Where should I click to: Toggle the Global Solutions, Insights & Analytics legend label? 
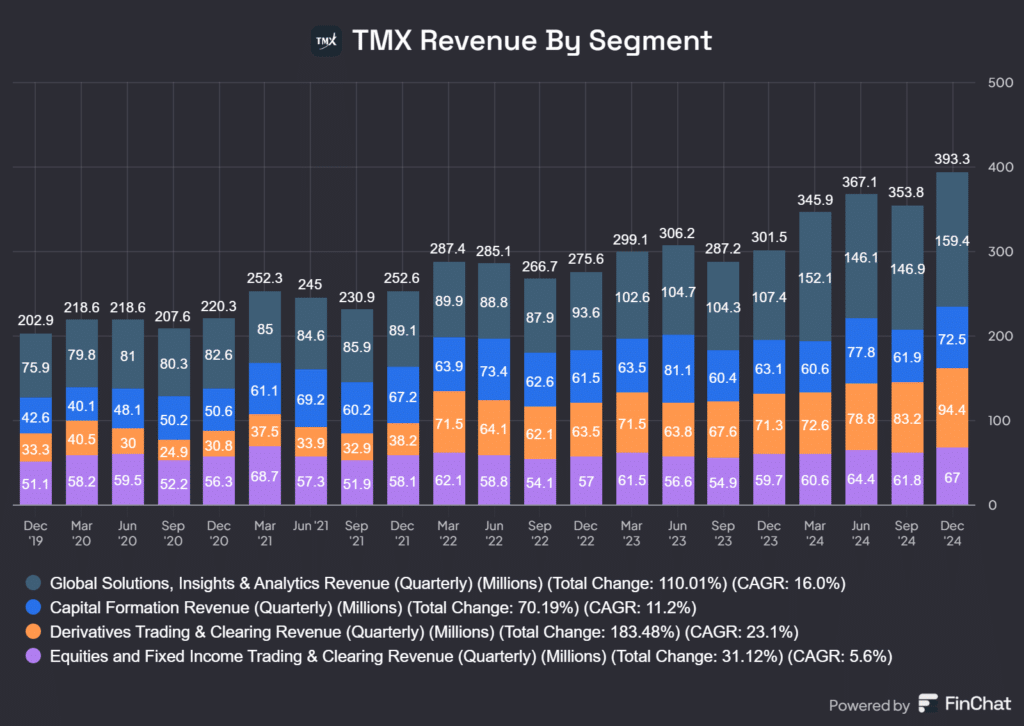[439, 583]
